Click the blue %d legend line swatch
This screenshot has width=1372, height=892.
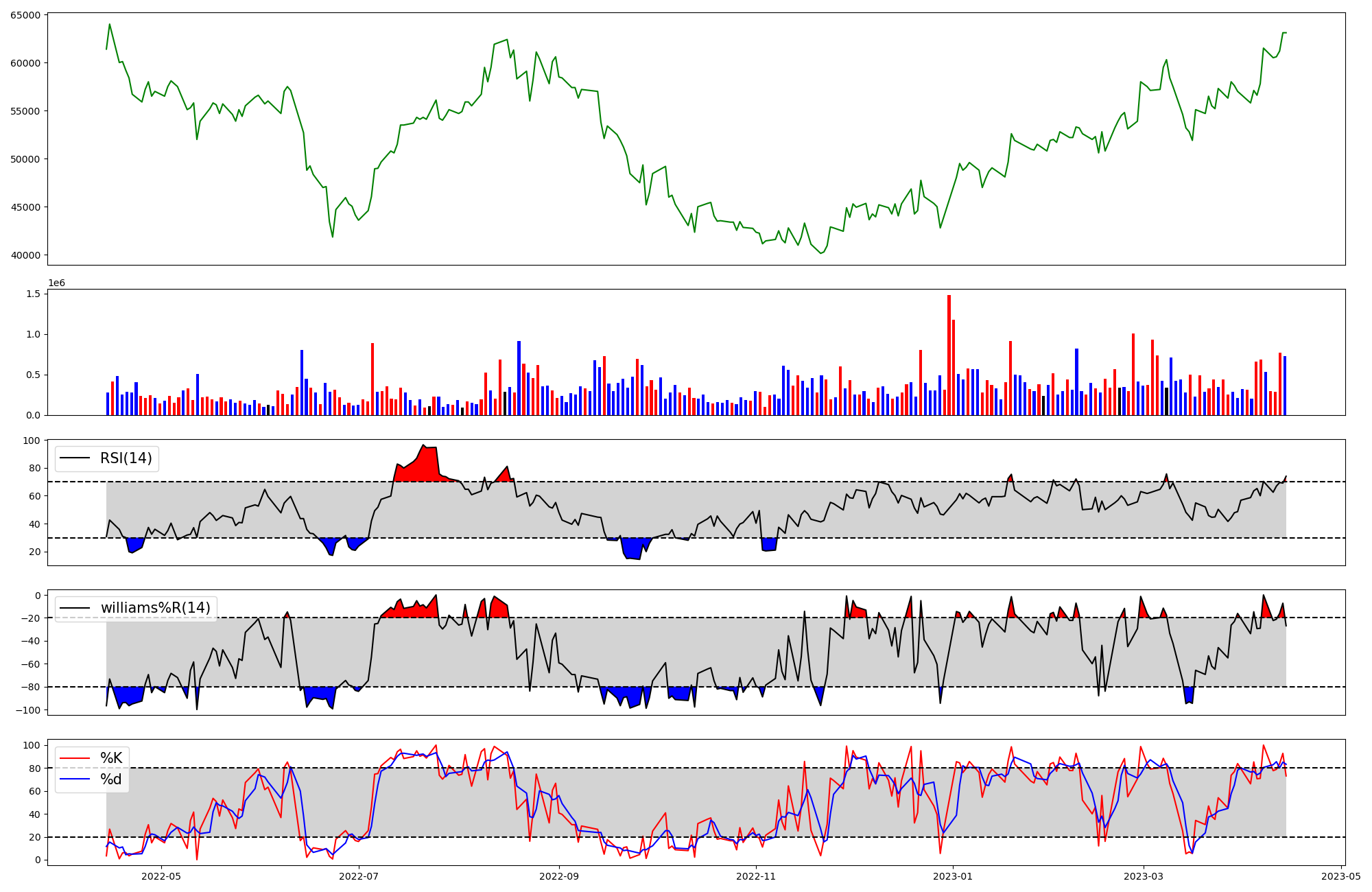[x=74, y=779]
